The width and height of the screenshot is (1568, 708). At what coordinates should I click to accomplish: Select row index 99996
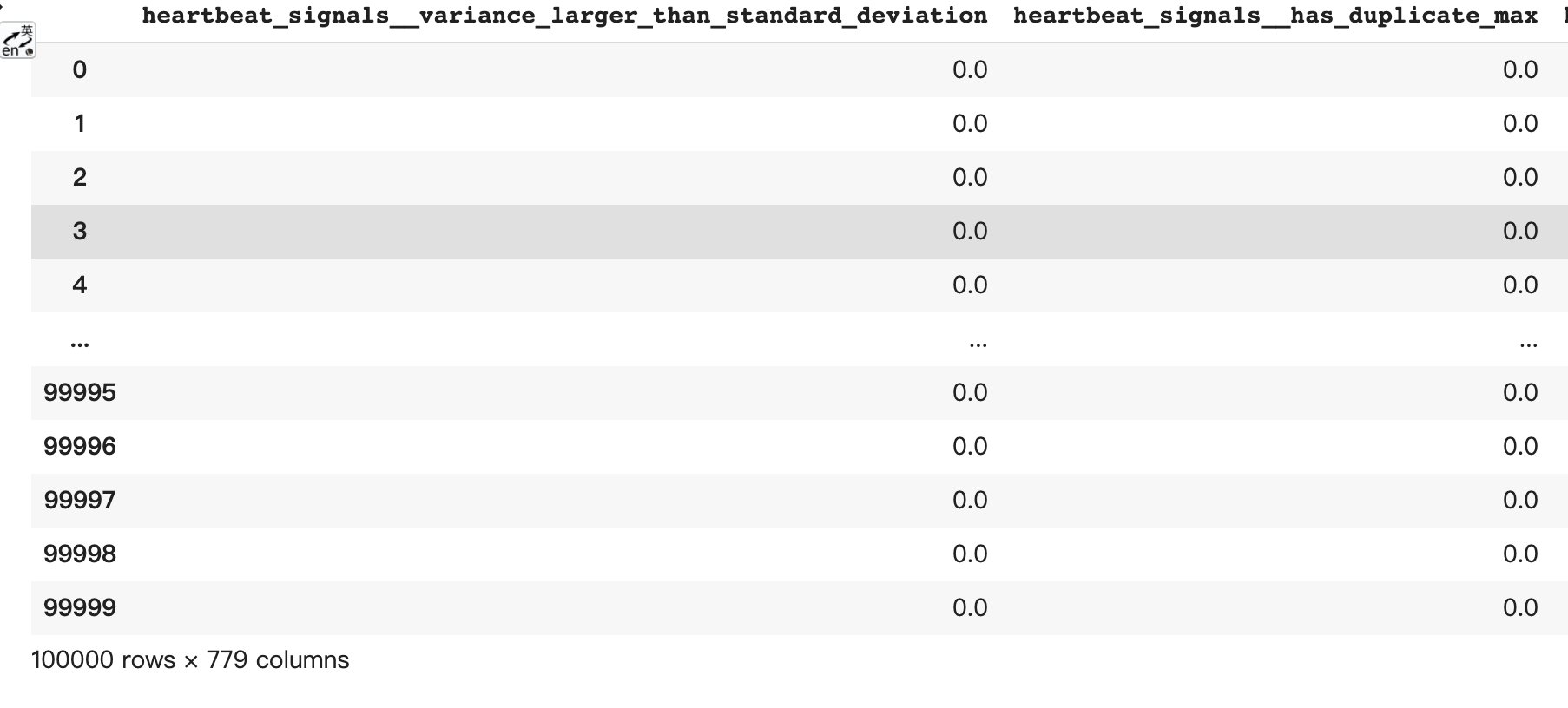79,447
